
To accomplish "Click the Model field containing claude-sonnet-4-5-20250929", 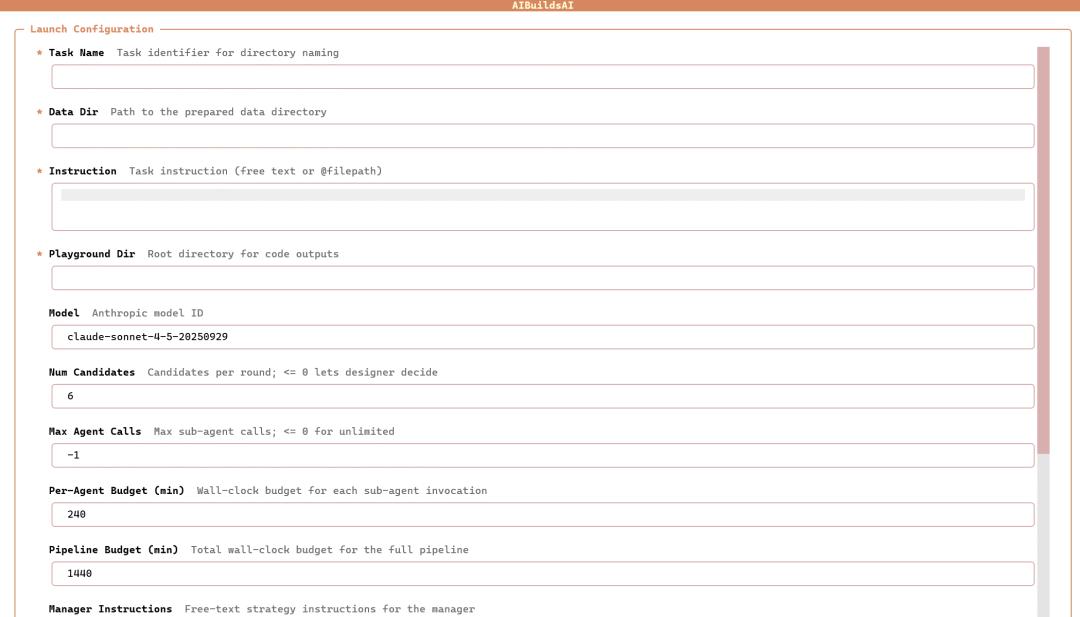I will [542, 337].
